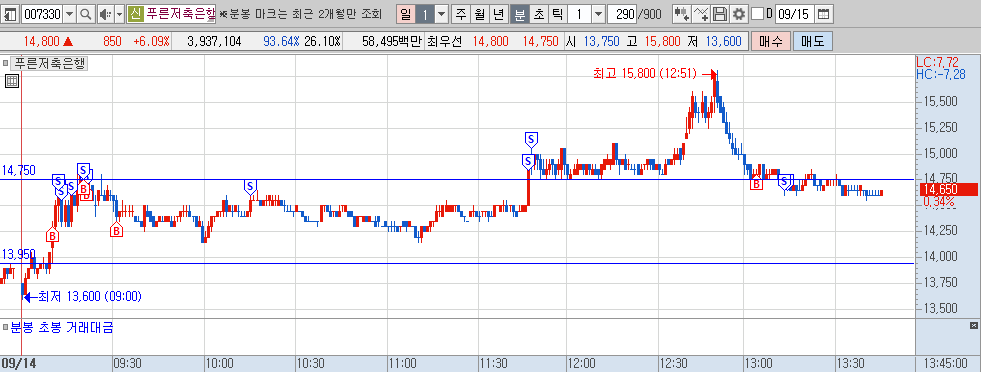Click the table grid icon below the chart title
Viewport: 981px width, 372px height.
(11, 81)
